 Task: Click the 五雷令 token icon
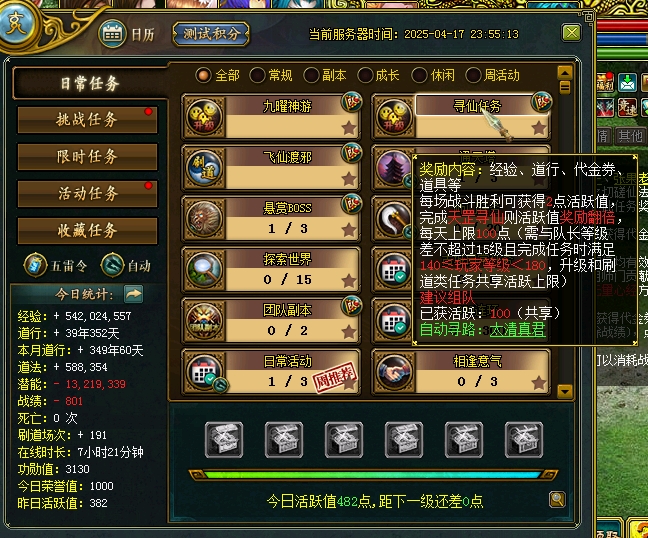coord(35,265)
